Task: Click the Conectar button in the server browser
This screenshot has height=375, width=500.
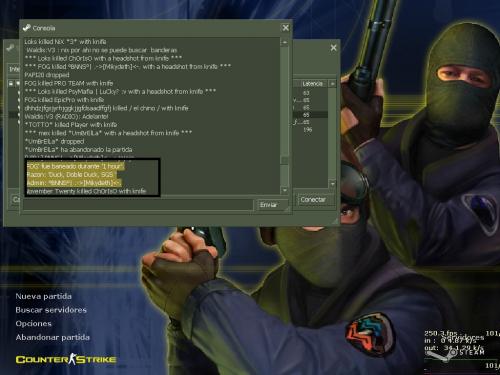Action: click(315, 200)
